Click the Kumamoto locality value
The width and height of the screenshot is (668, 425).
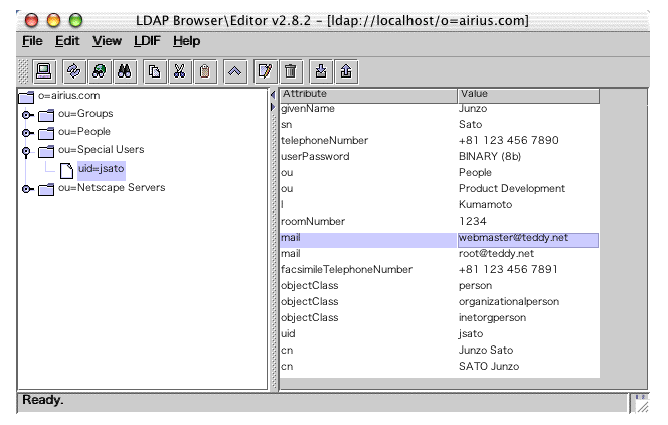click(x=486, y=205)
